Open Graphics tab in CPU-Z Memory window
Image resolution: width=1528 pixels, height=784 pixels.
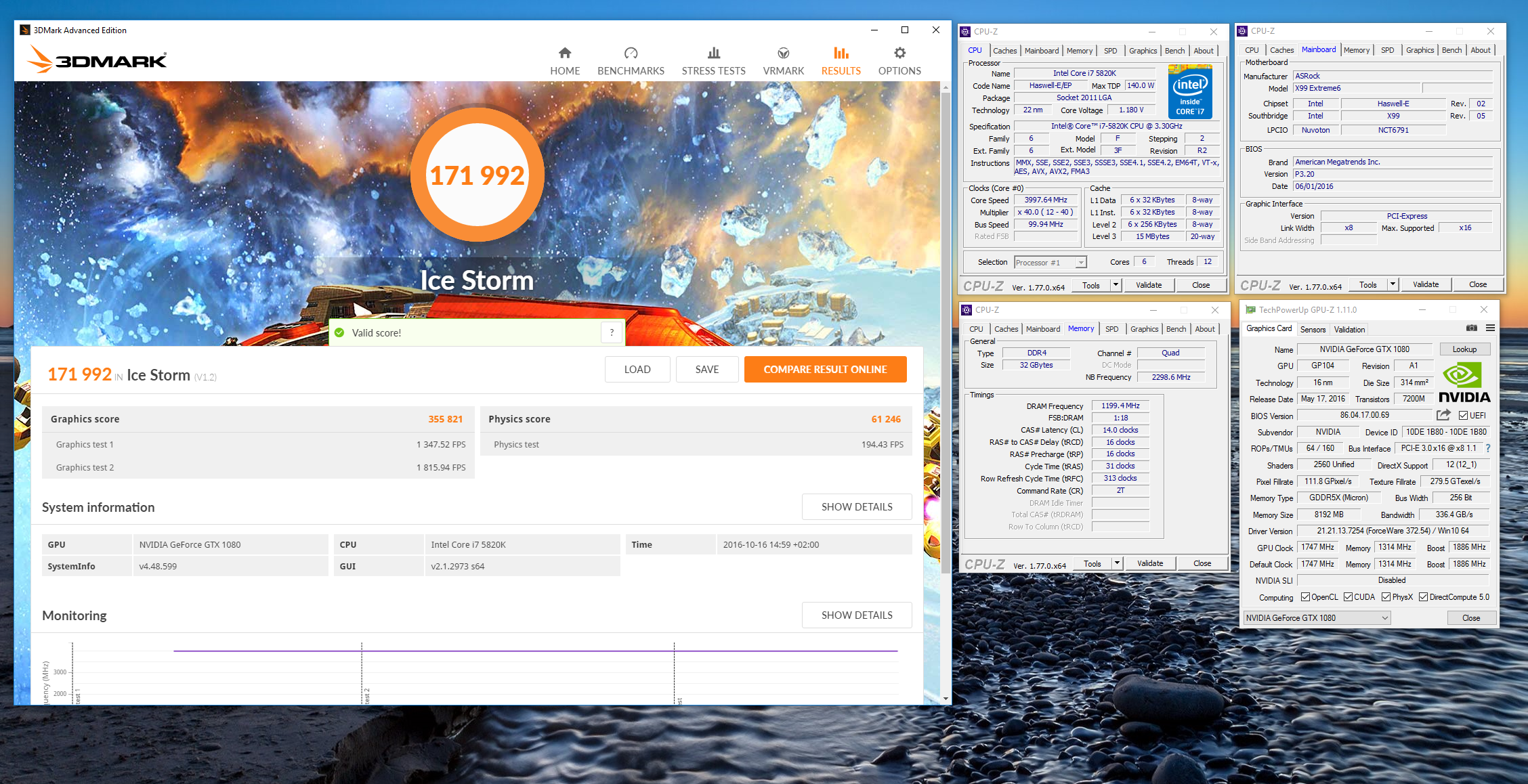point(1144,329)
